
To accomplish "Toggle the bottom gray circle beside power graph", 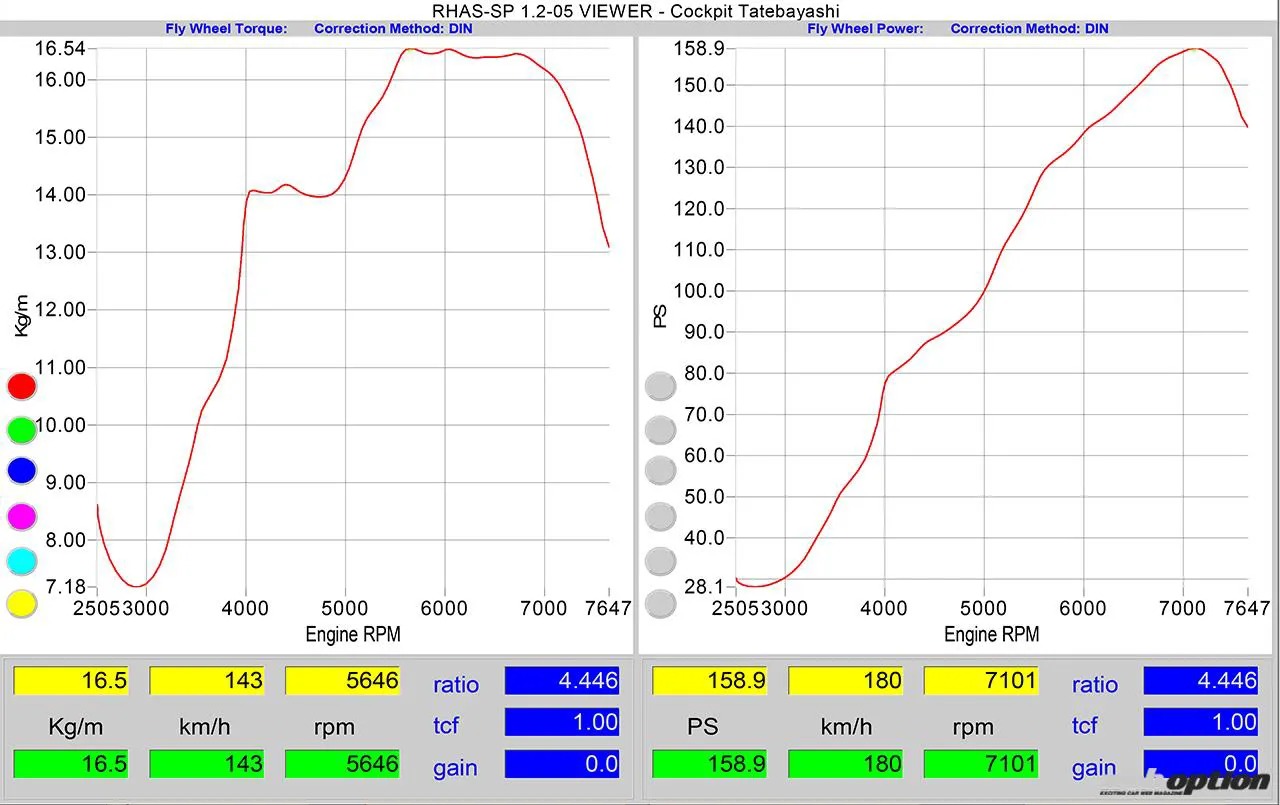I will (660, 603).
